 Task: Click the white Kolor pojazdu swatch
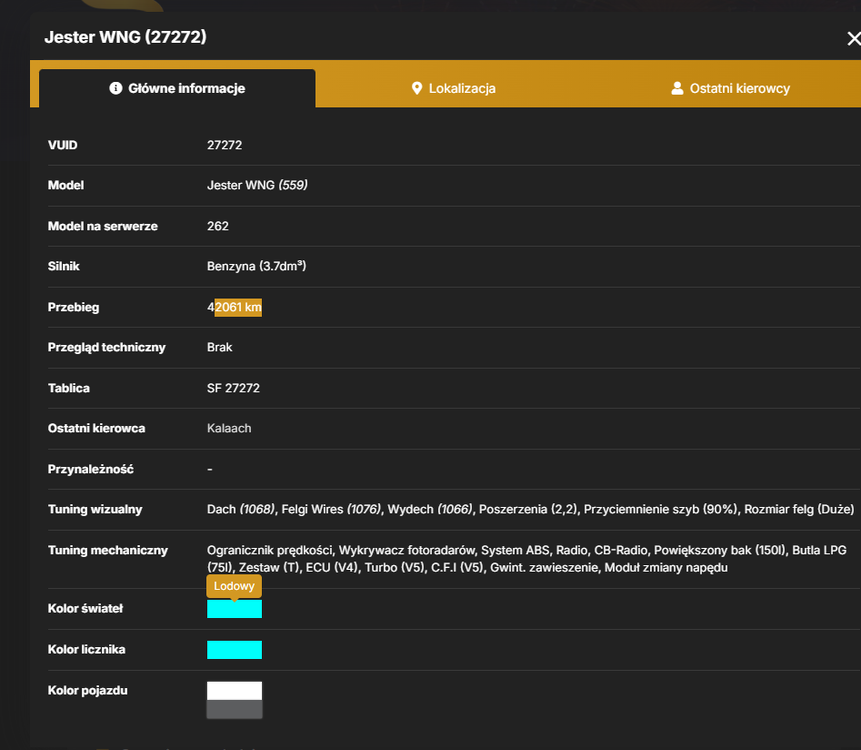coord(234,691)
